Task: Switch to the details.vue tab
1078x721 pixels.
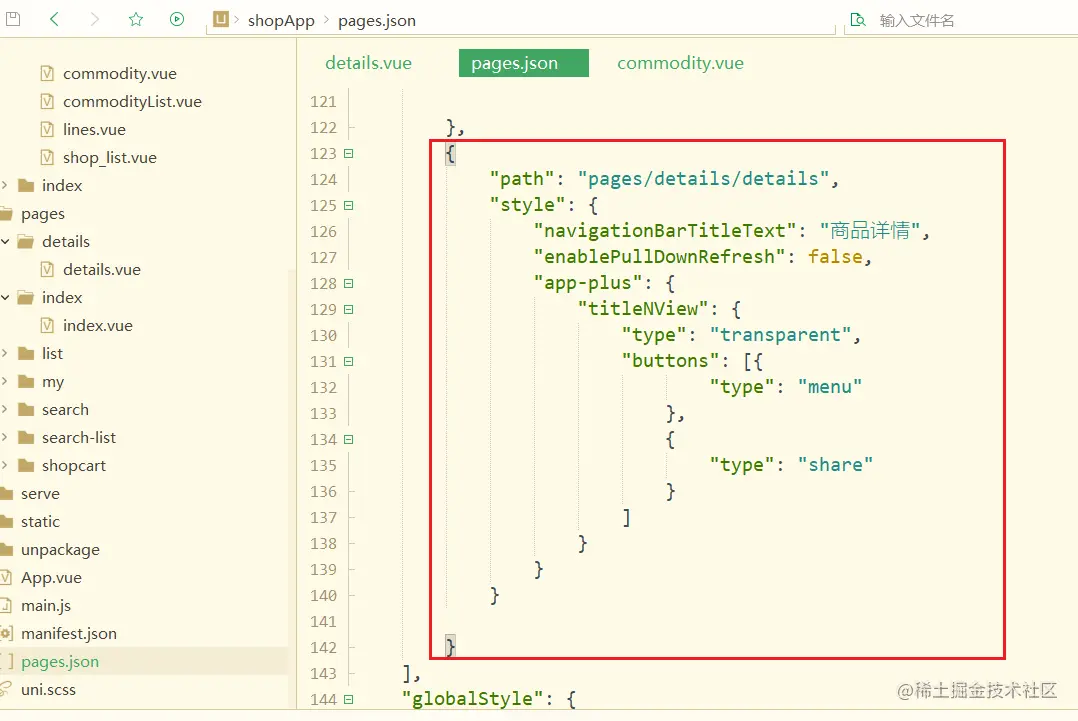Action: coord(368,63)
